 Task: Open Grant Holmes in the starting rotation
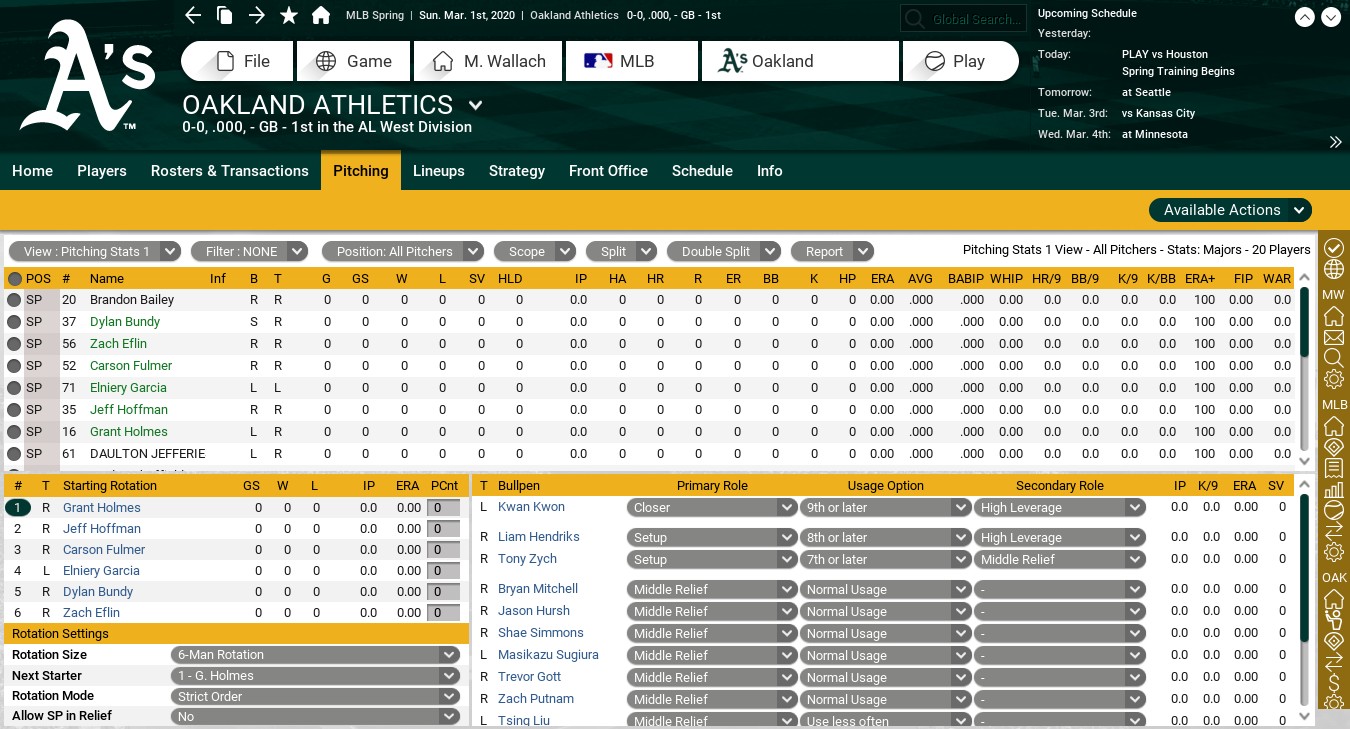(x=101, y=507)
